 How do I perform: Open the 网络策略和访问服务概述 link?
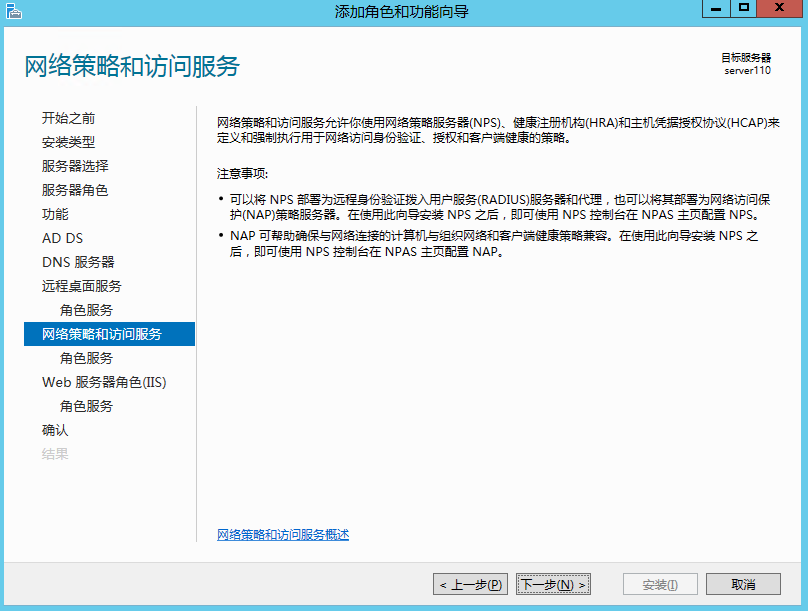click(283, 535)
